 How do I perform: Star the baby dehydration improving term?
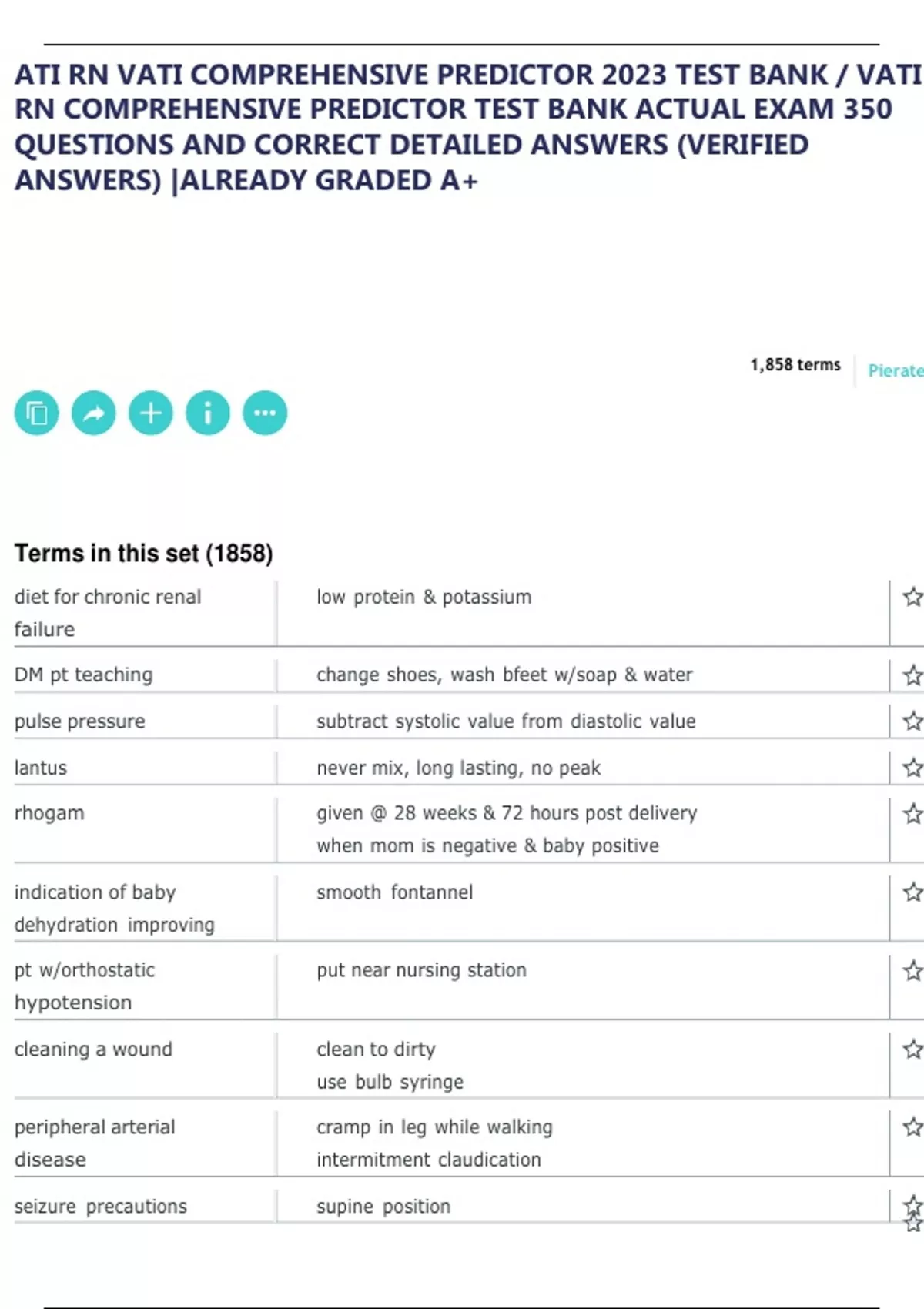tap(912, 892)
